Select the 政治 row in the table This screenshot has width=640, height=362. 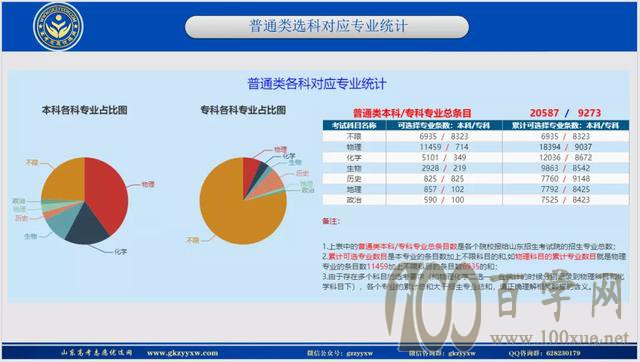point(476,200)
